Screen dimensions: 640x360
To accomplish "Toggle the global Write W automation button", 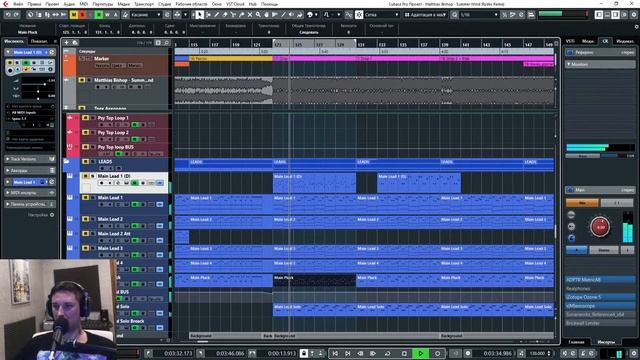I will click(107, 15).
